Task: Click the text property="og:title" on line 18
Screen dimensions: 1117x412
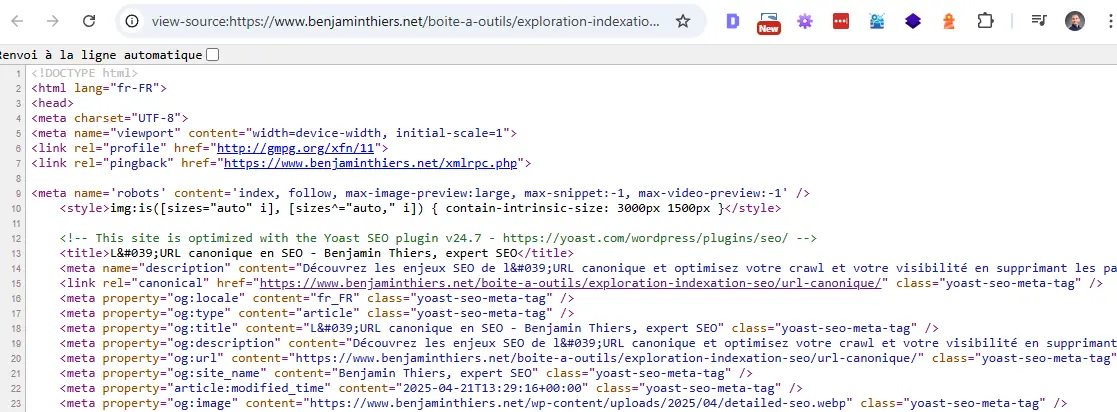Action: tap(170, 328)
